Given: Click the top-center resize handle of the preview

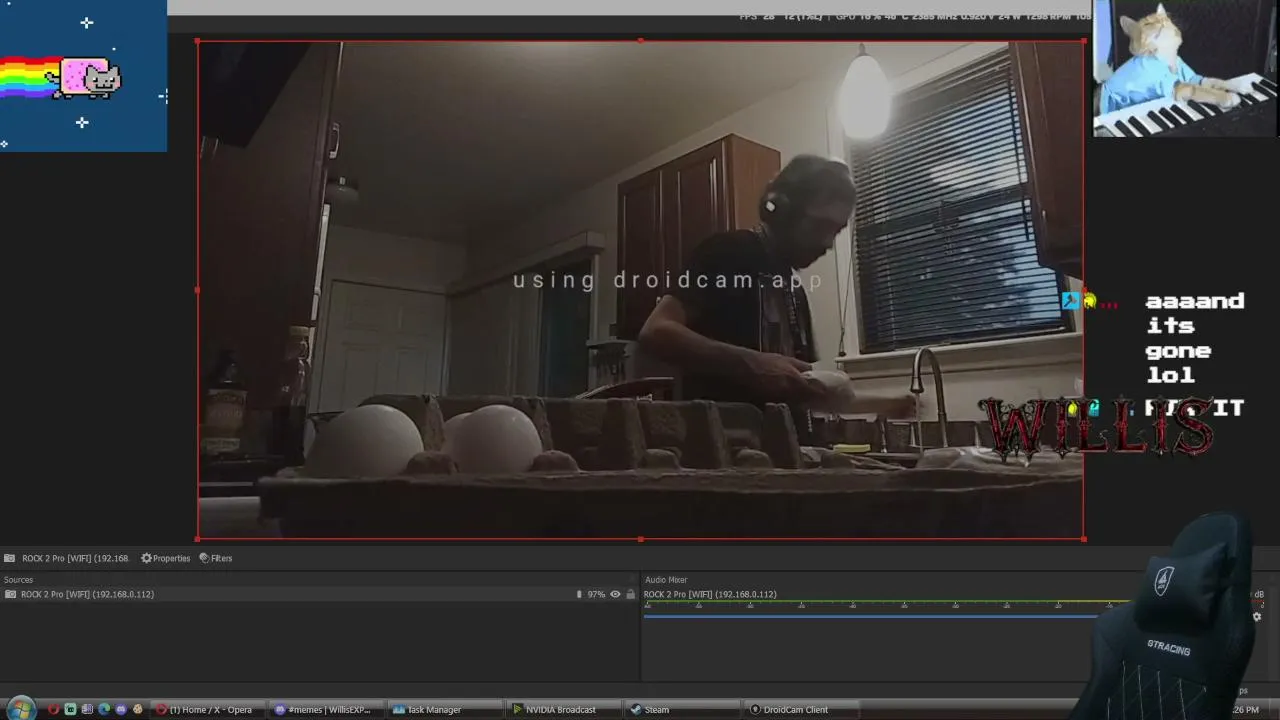Looking at the screenshot, I should pyautogui.click(x=640, y=41).
